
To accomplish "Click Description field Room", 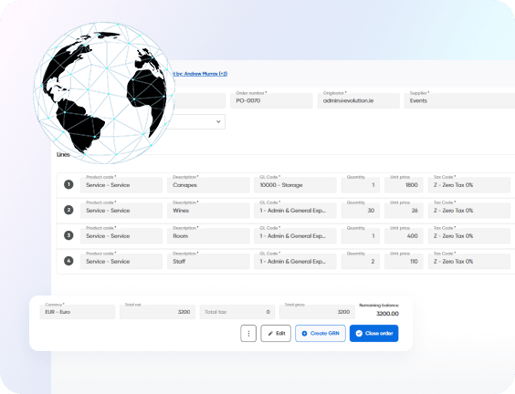I will click(208, 236).
